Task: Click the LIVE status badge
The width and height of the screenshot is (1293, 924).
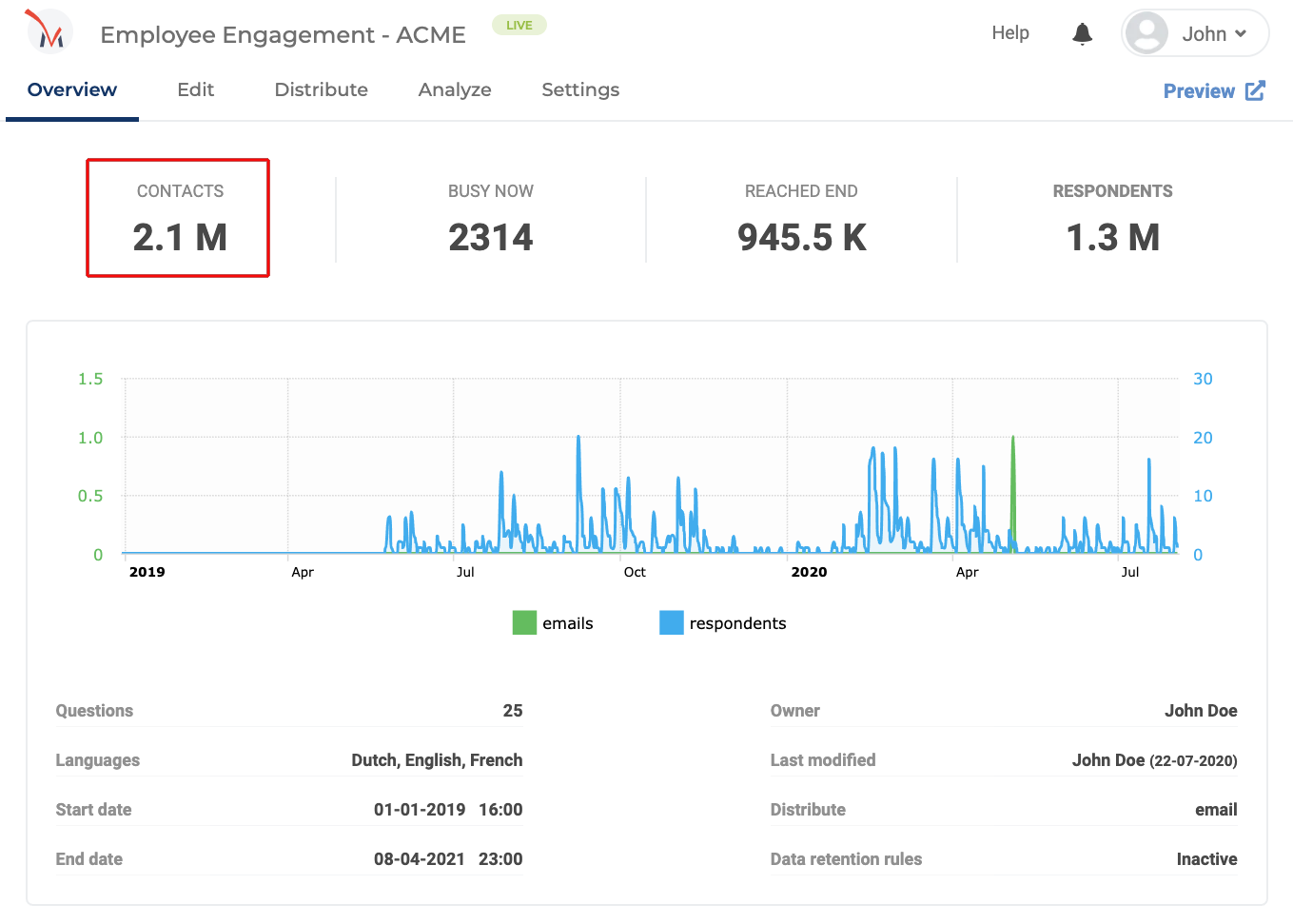Action: pos(519,25)
